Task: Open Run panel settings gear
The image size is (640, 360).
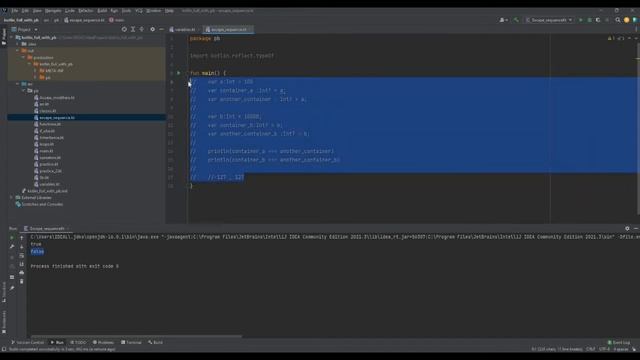Action: 627,229
